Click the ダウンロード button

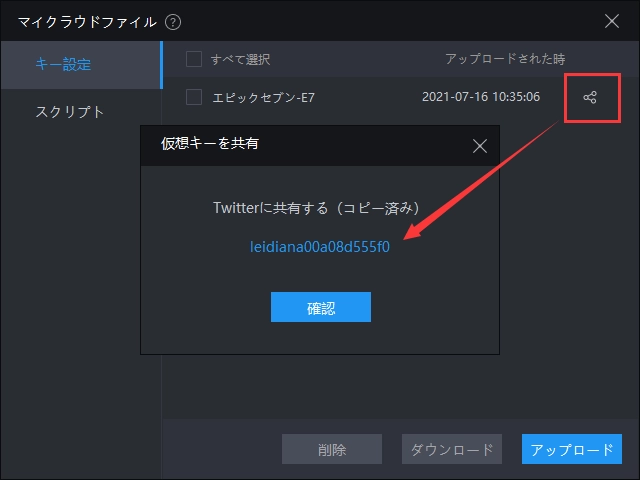(x=451, y=449)
